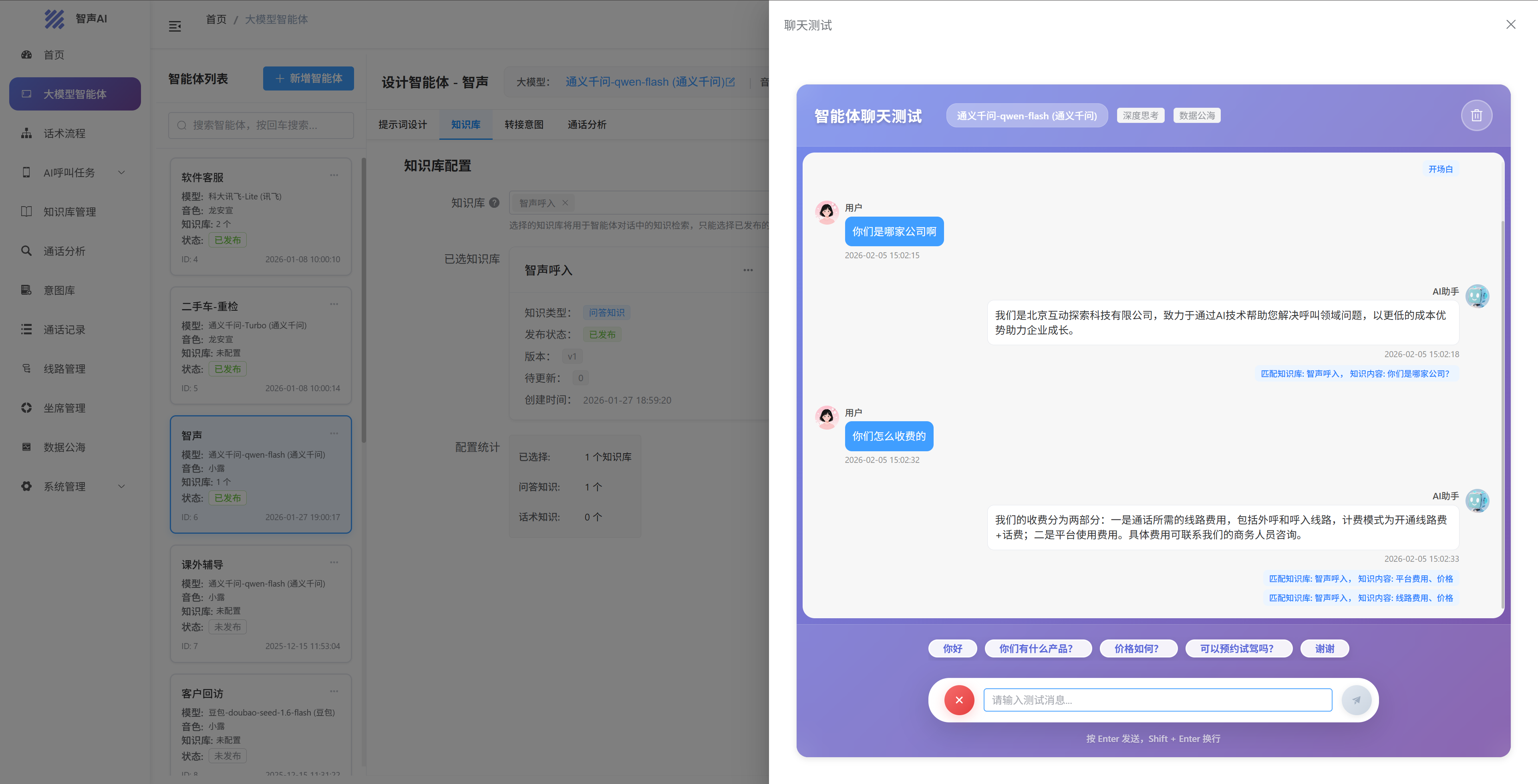Click the 价格如何? quick reply chip
This screenshot has height=784, width=1538.
[1136, 648]
